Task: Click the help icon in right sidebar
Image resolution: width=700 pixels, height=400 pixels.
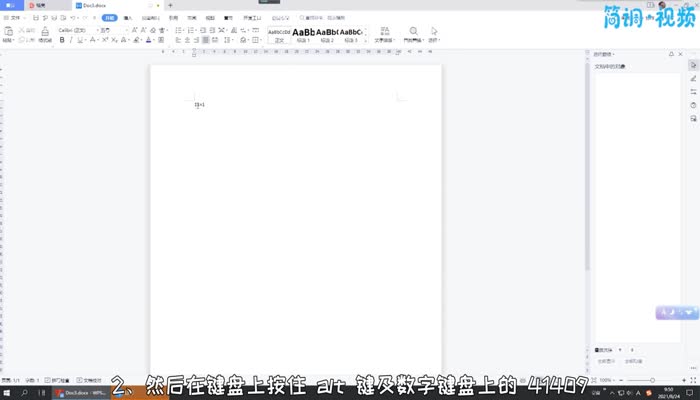Action: pos(693,105)
